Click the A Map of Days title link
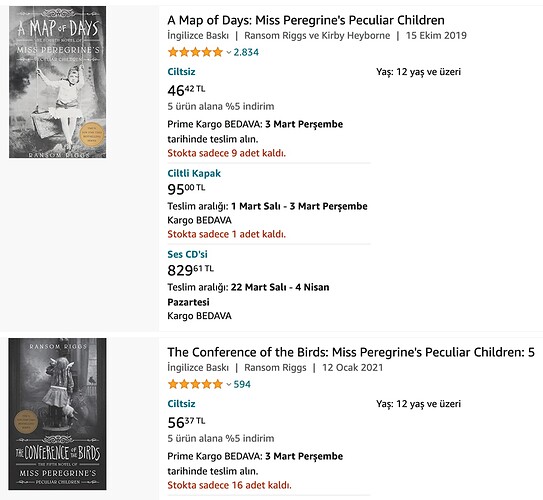This screenshot has width=543, height=500. tap(306, 20)
